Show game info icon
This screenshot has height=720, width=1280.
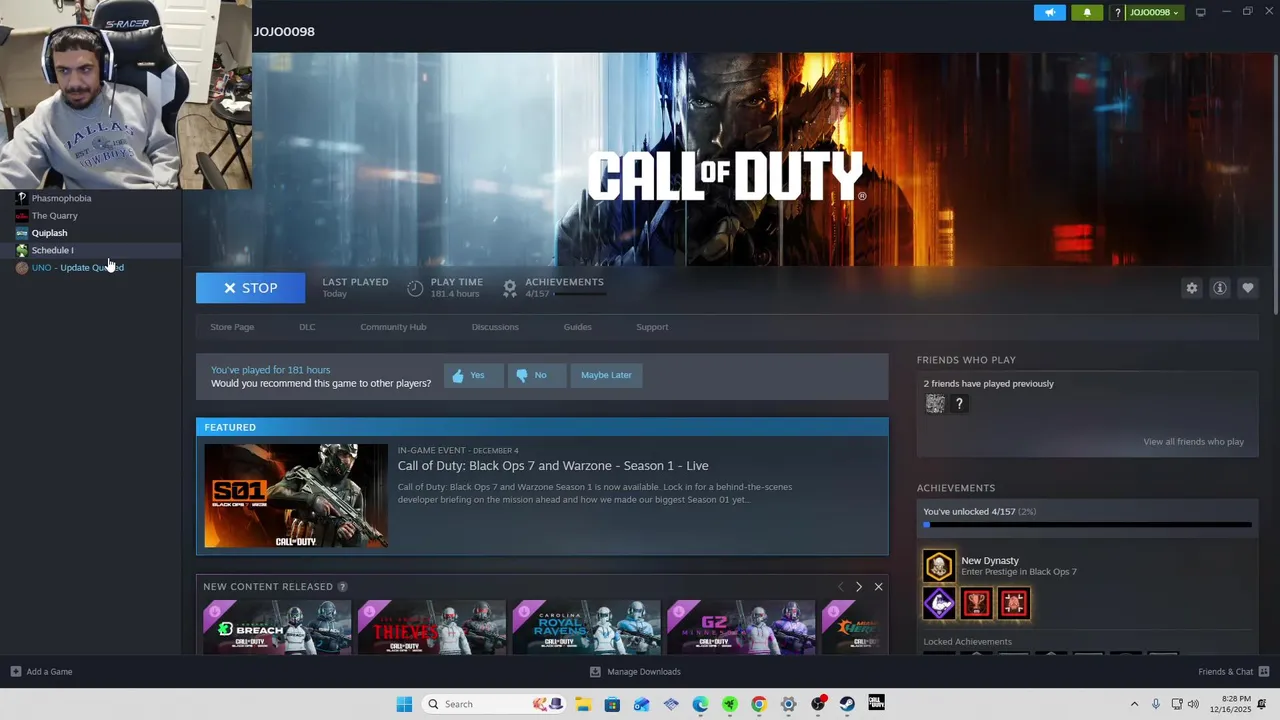1220,288
